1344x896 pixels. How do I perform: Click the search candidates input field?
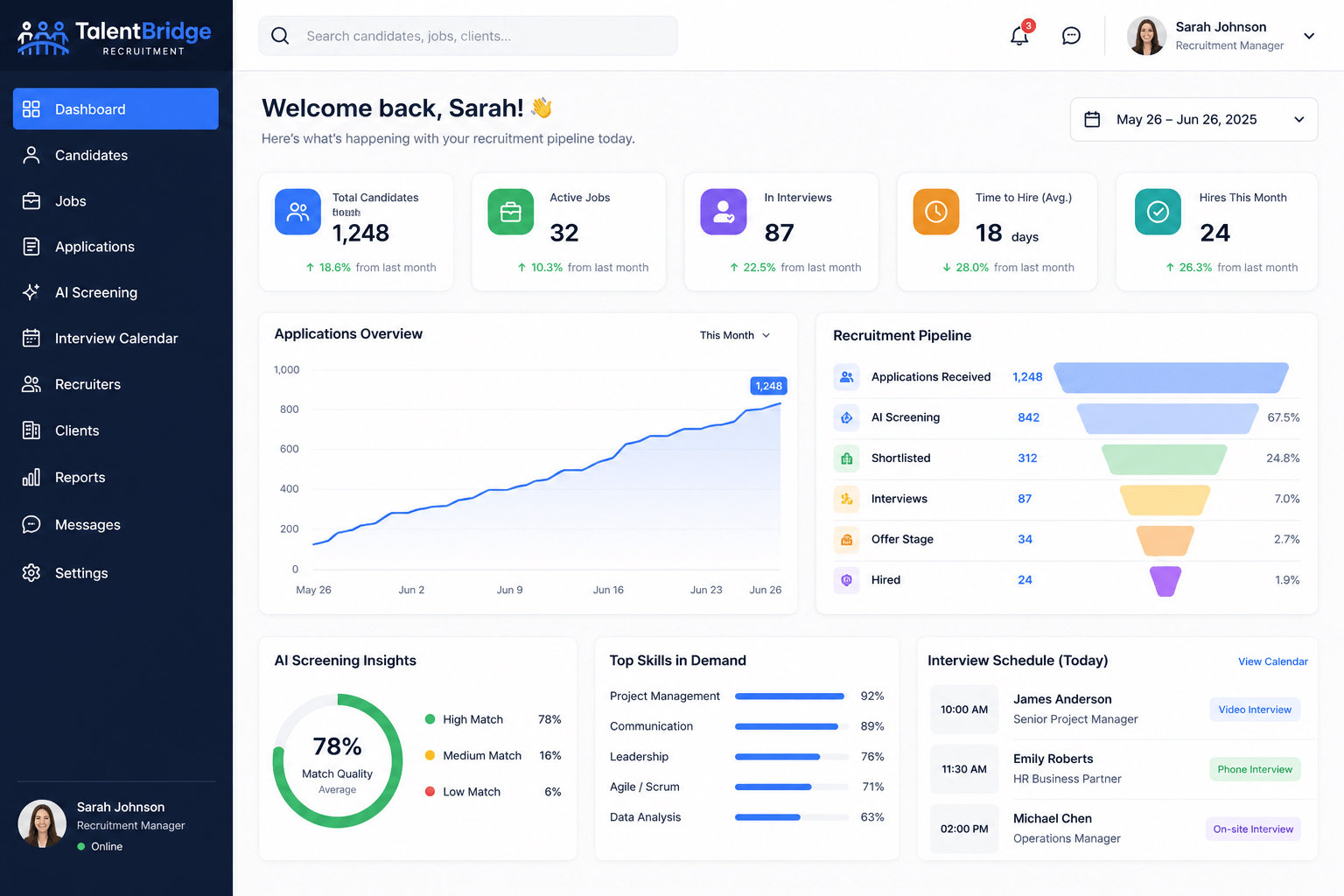[468, 36]
